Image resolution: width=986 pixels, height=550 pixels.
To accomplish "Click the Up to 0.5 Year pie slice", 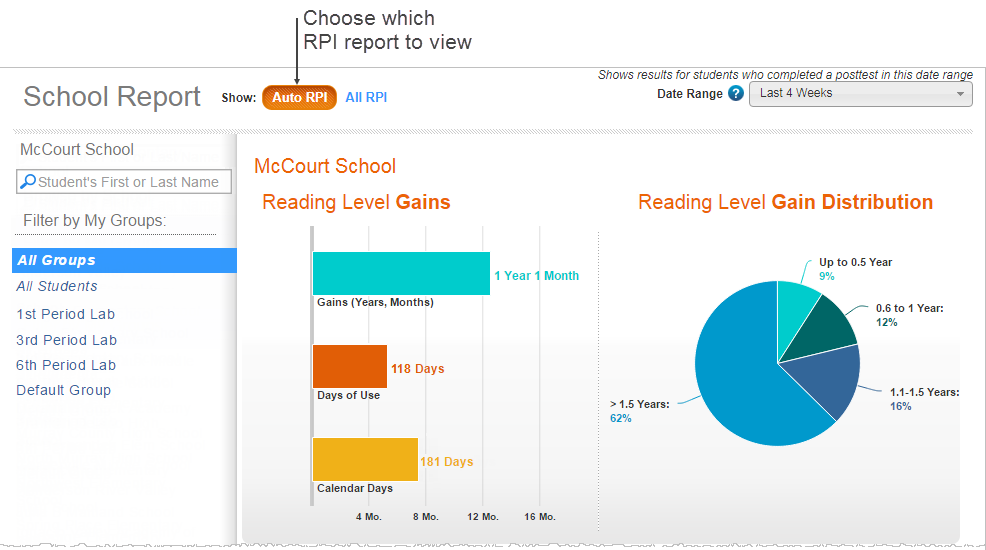I will click(x=794, y=306).
